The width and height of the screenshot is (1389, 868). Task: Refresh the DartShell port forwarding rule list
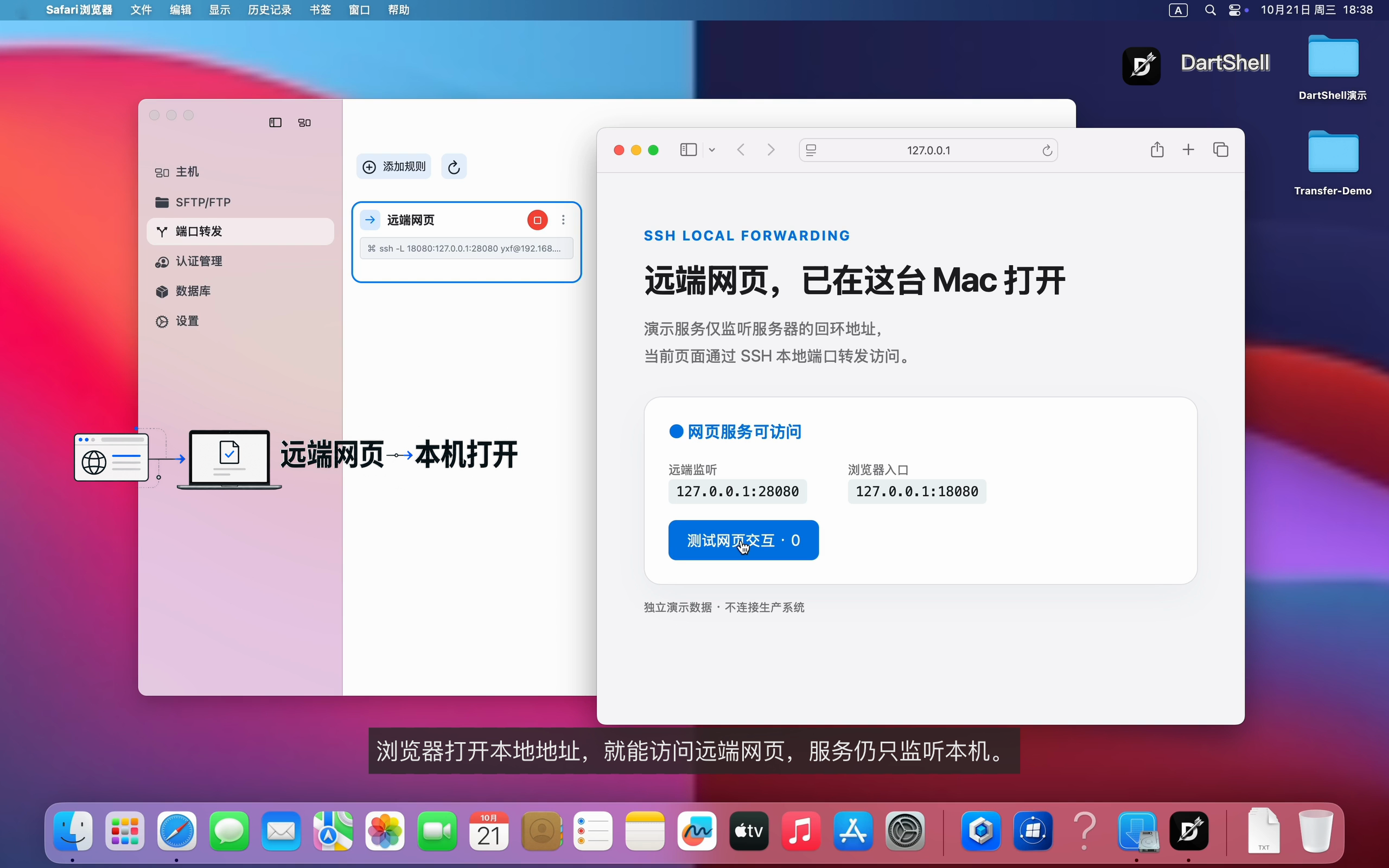tap(454, 167)
